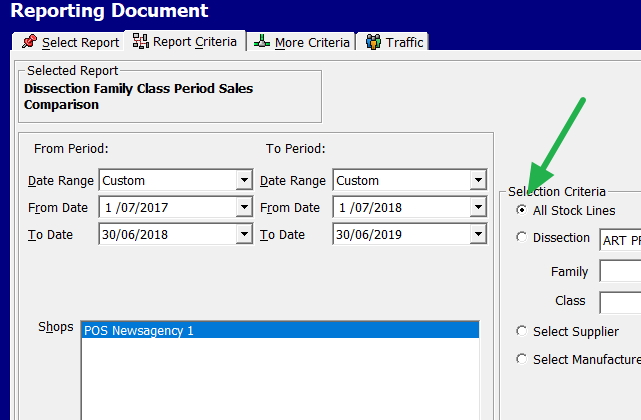Expand the 1/07/2017 From Date picker arrow
The image size is (641, 420).
[244, 207]
